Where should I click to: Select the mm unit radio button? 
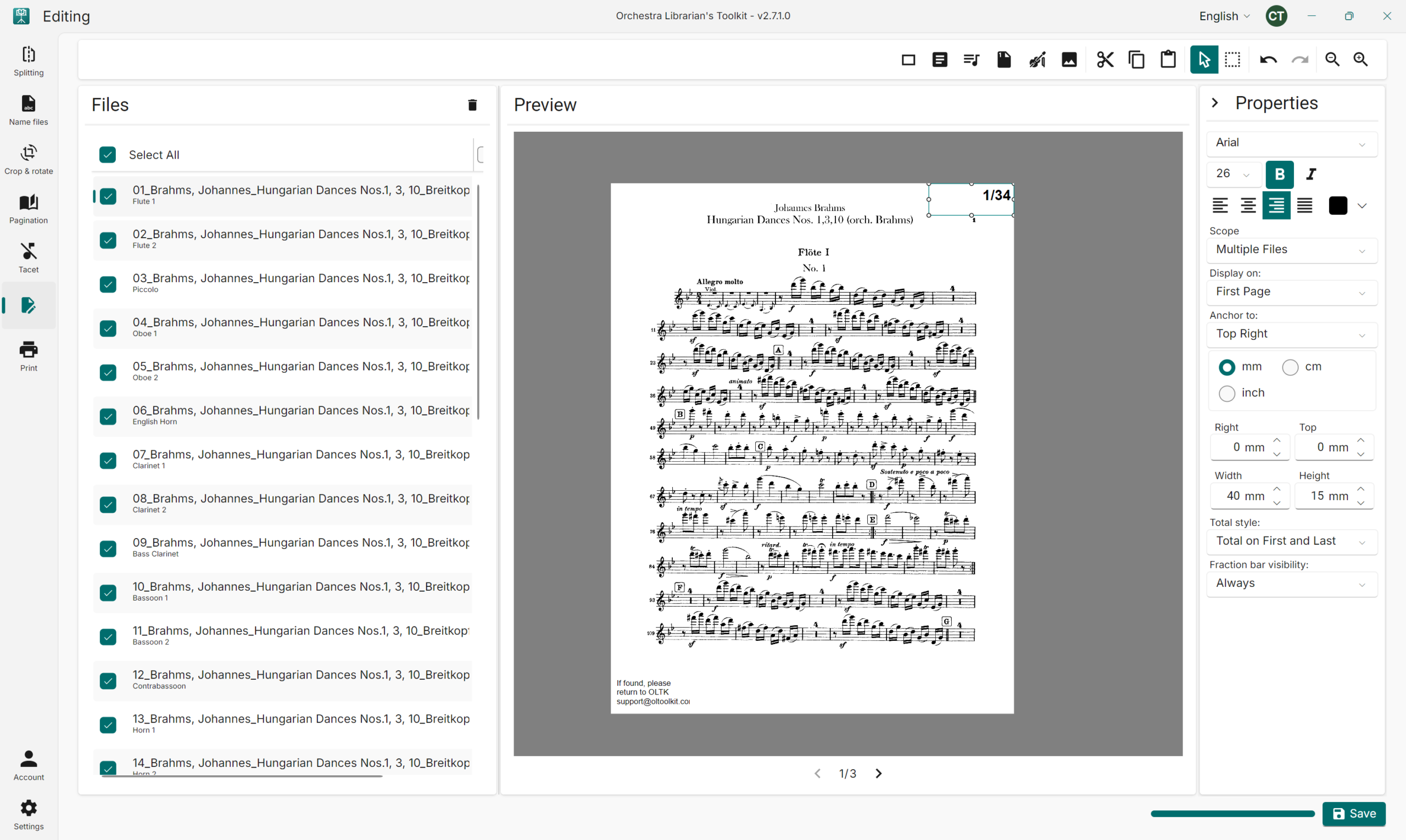(1227, 367)
